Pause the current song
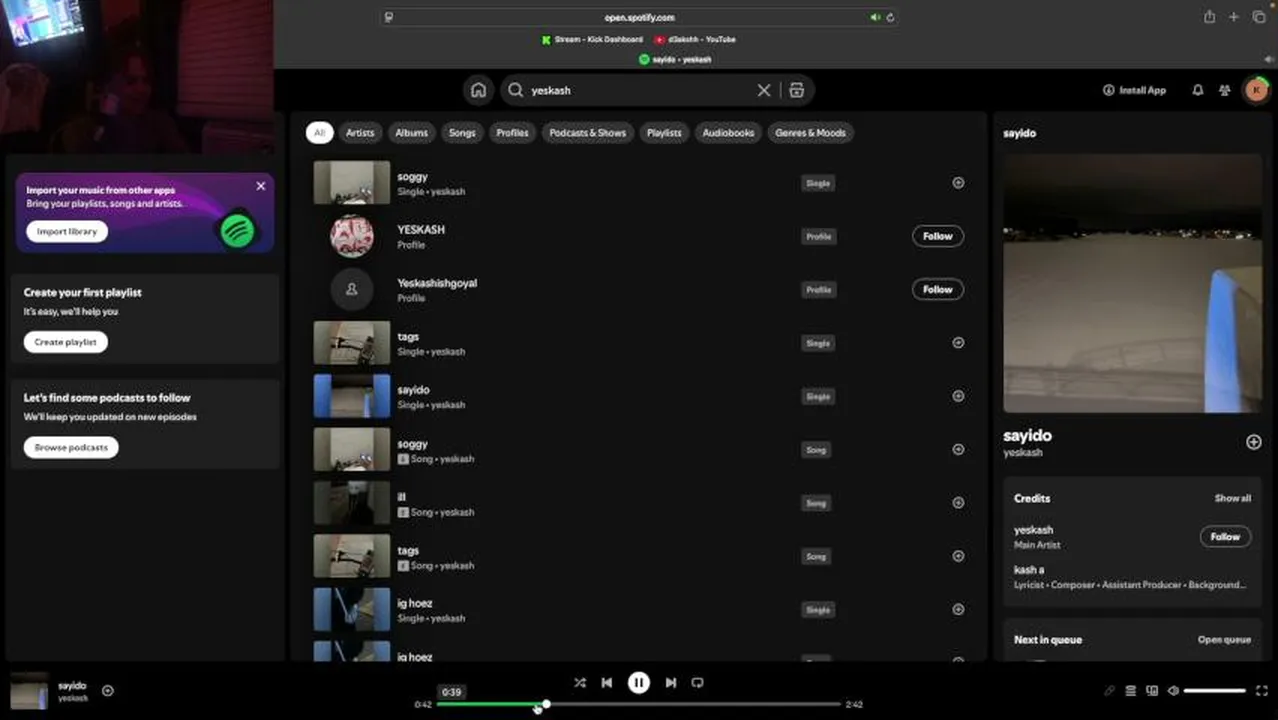Image resolution: width=1278 pixels, height=720 pixels. point(638,683)
